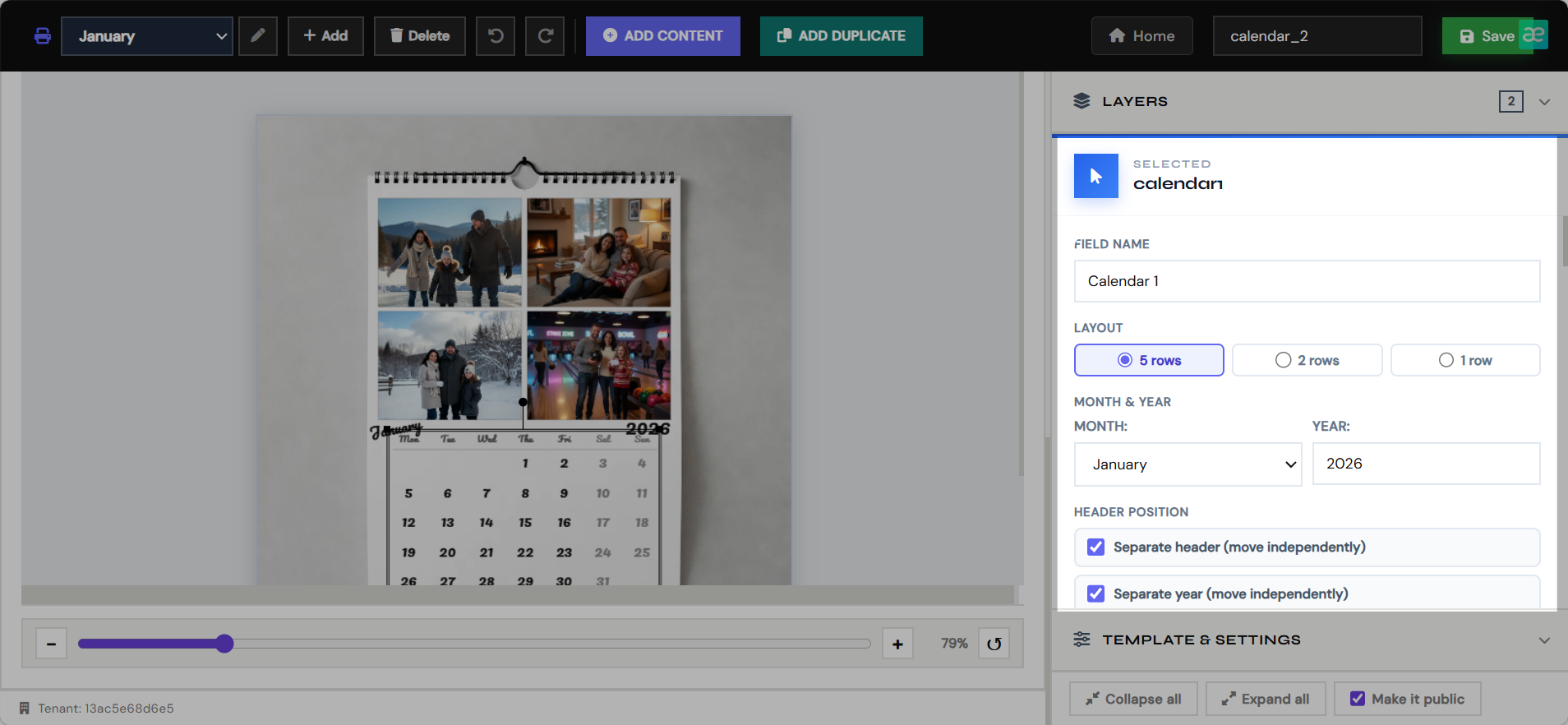
Task: Click the undo arrow icon
Action: pyautogui.click(x=496, y=36)
